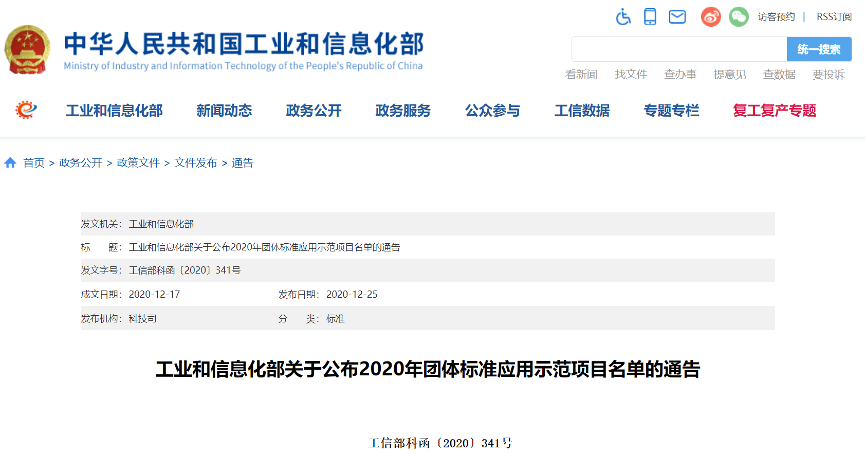Select the 找文件 search shortcut
Viewport: 866px width, 454px height.
click(631, 75)
